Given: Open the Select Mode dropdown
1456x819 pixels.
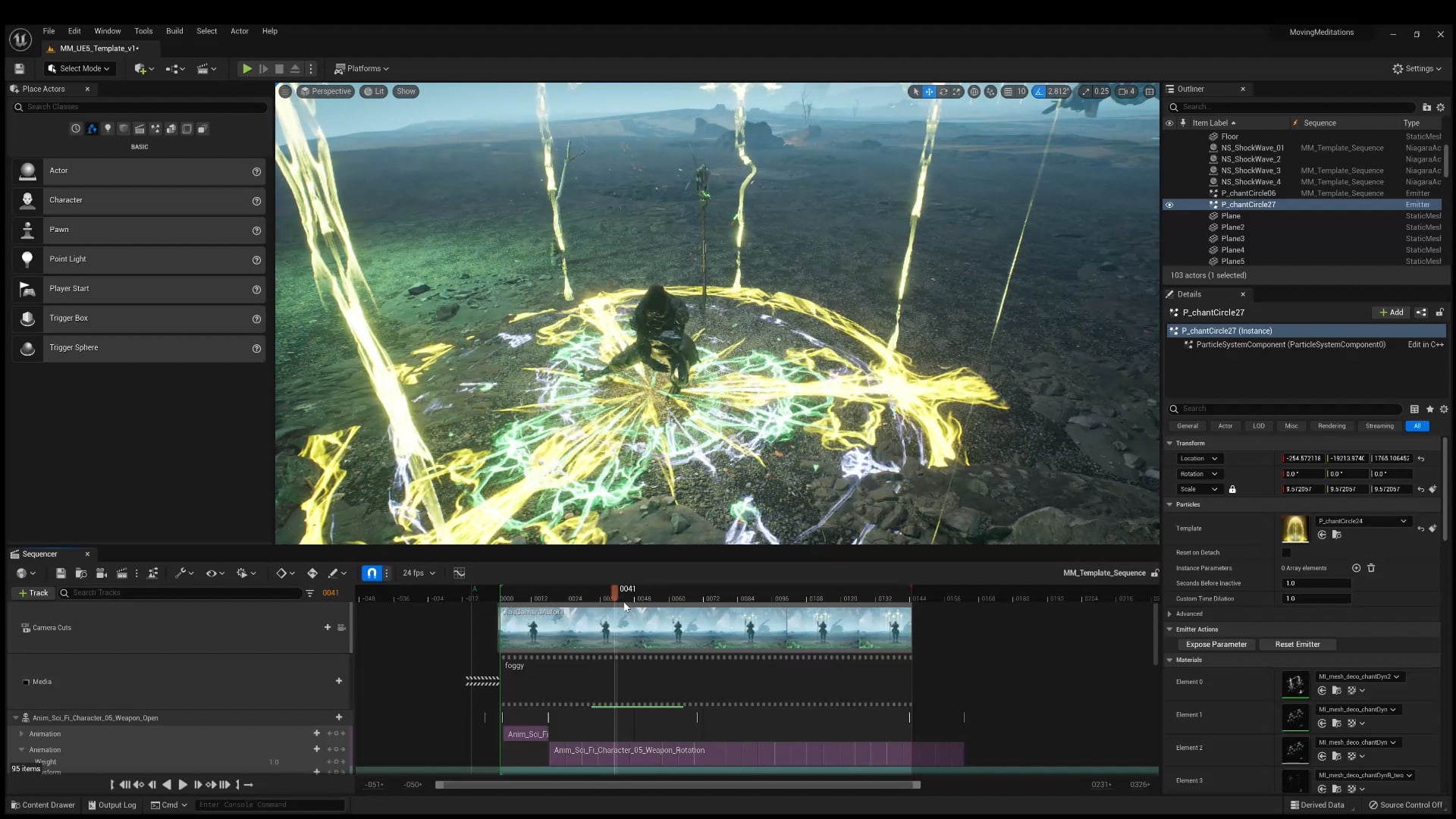Looking at the screenshot, I should (80, 69).
